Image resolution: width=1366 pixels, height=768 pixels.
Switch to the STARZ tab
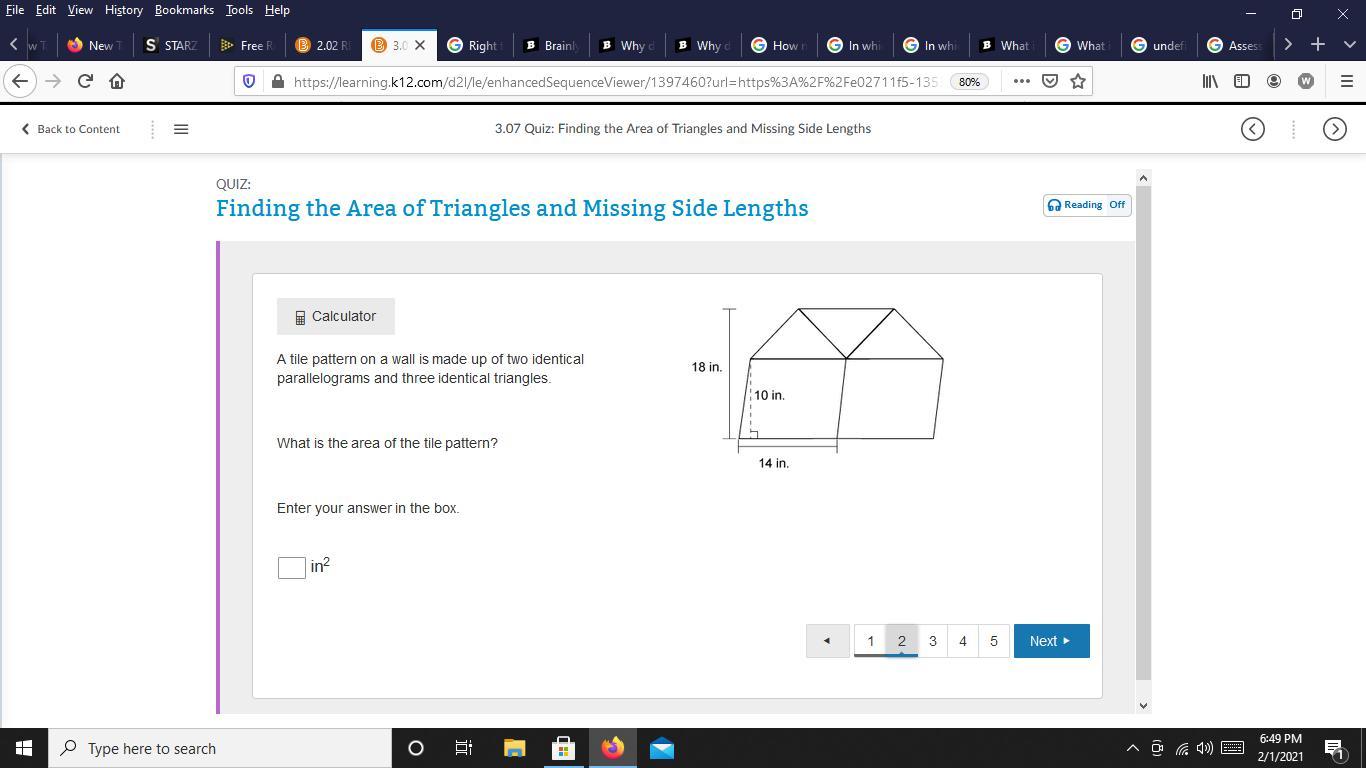171,45
